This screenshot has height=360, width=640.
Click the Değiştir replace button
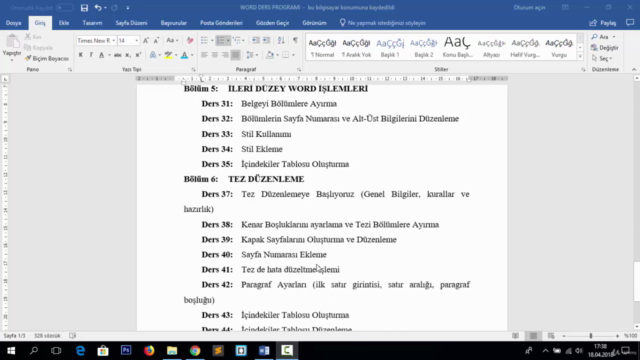tap(604, 48)
